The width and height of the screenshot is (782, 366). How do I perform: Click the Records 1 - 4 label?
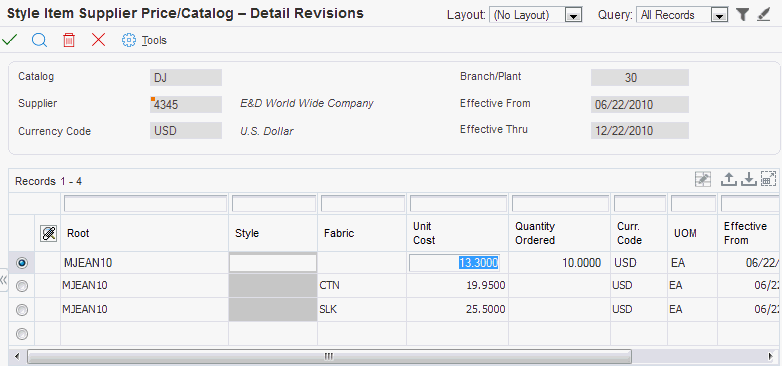pos(48,182)
